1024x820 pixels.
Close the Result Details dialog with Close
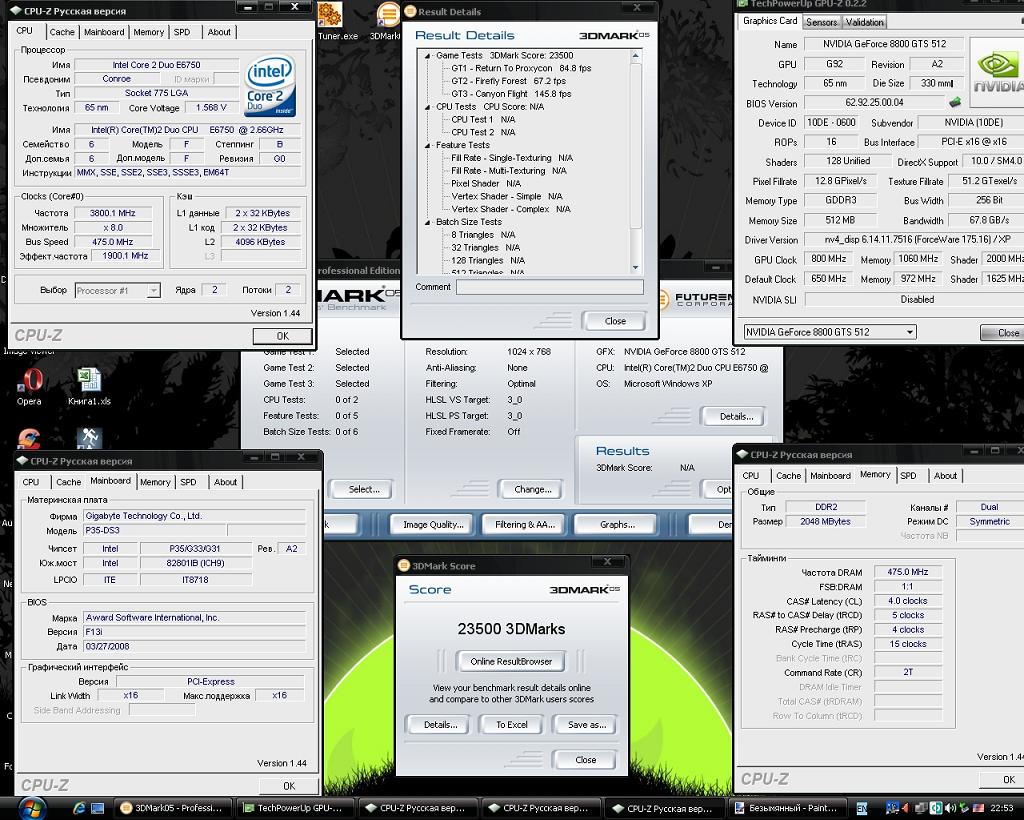click(615, 321)
